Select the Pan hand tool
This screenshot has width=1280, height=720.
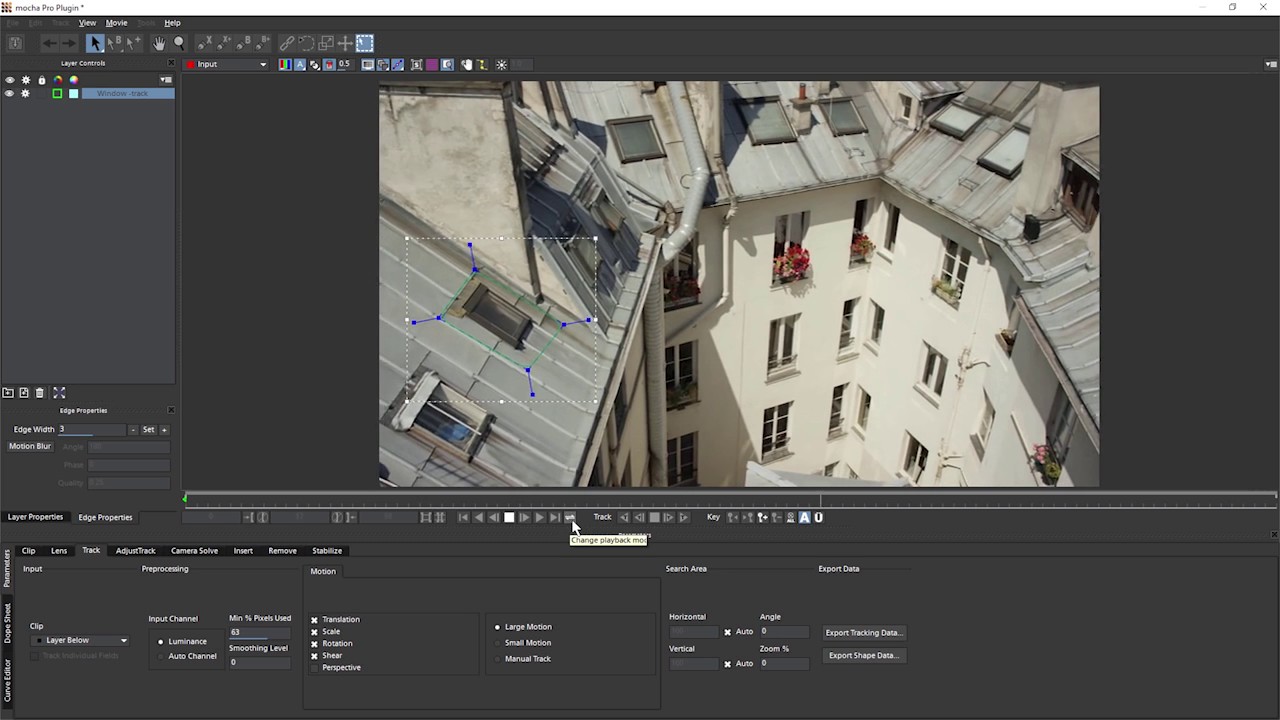[x=159, y=43]
